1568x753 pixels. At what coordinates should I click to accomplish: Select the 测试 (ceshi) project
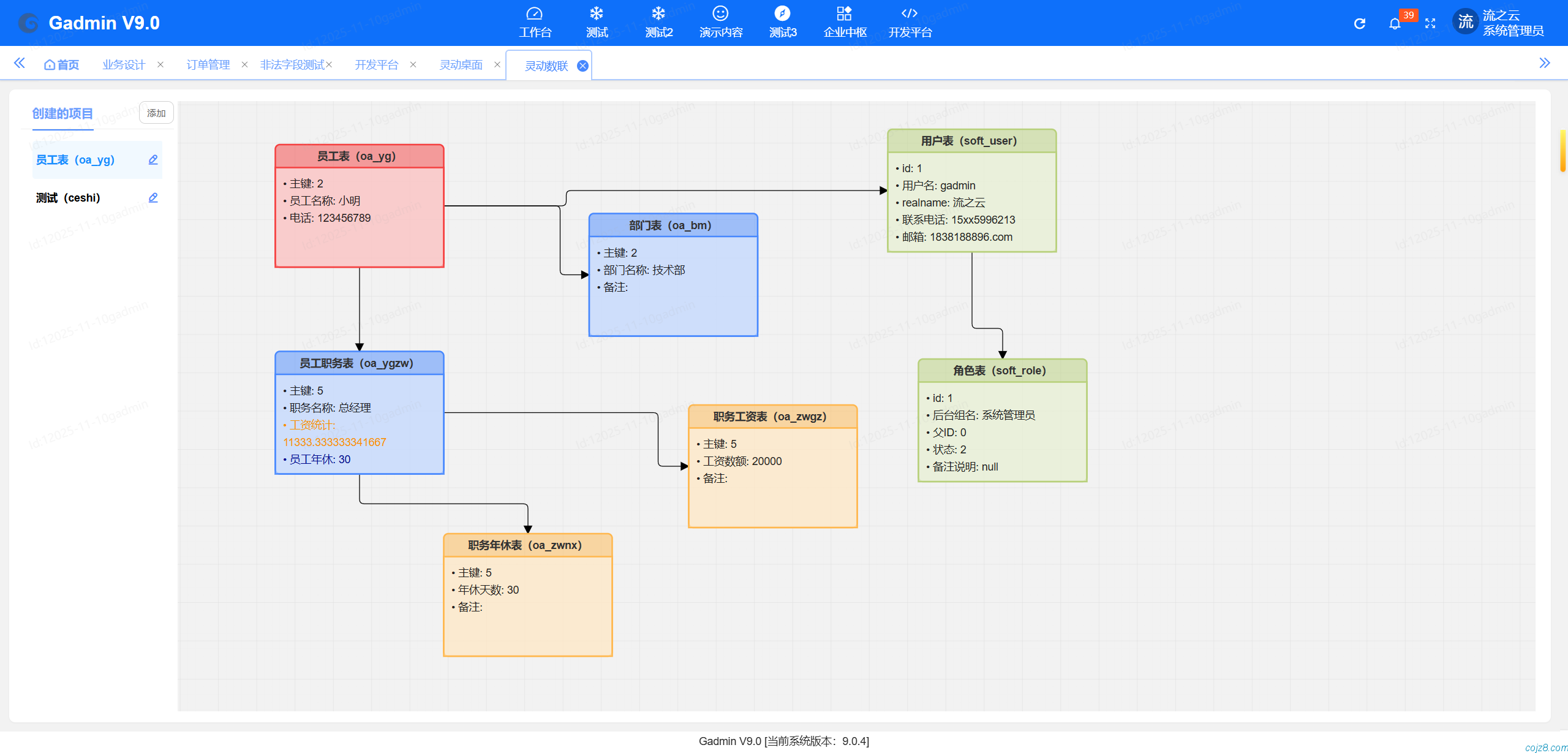(x=68, y=198)
